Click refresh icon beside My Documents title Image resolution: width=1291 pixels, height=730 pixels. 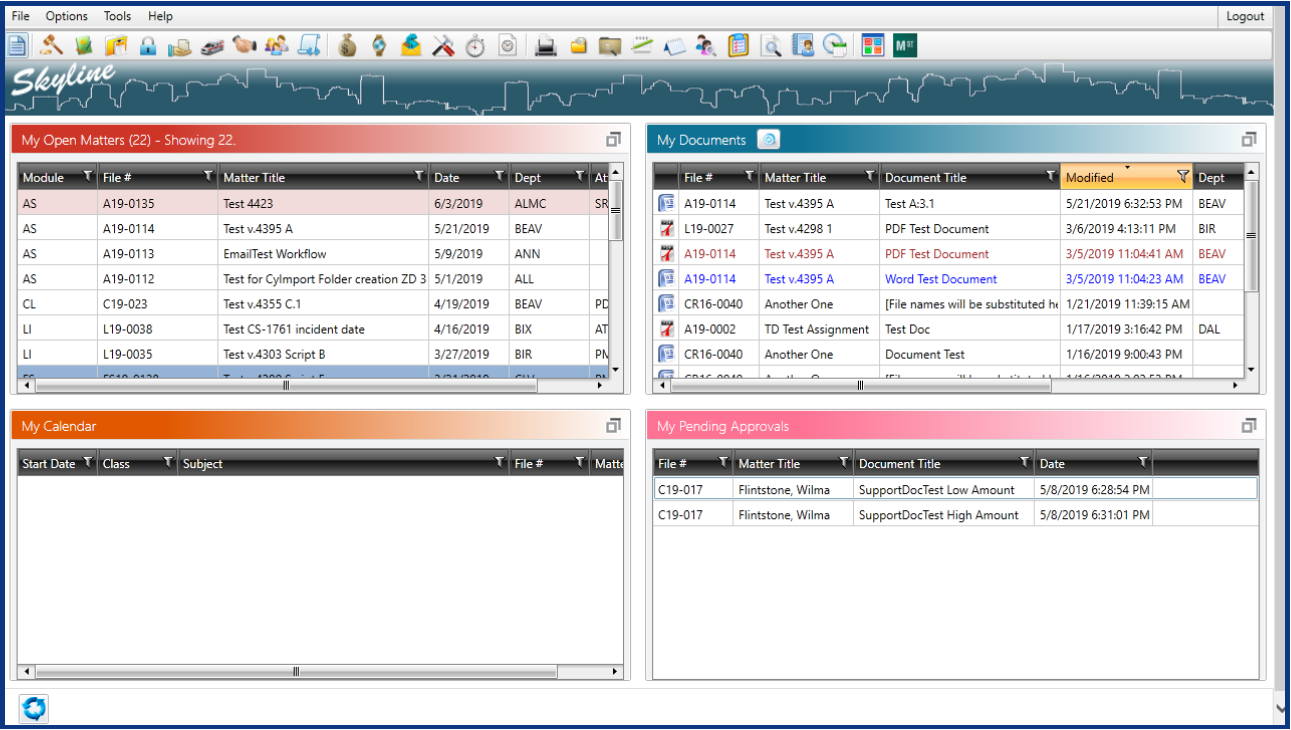[768, 140]
